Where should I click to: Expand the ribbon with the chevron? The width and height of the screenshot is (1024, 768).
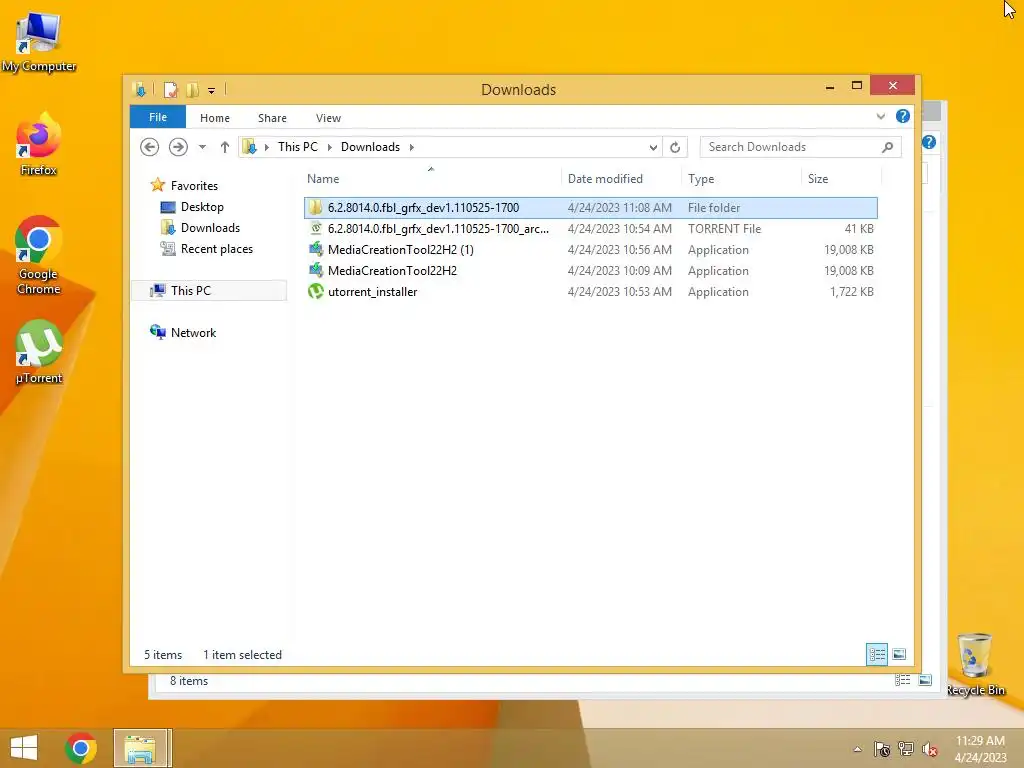[x=880, y=116]
